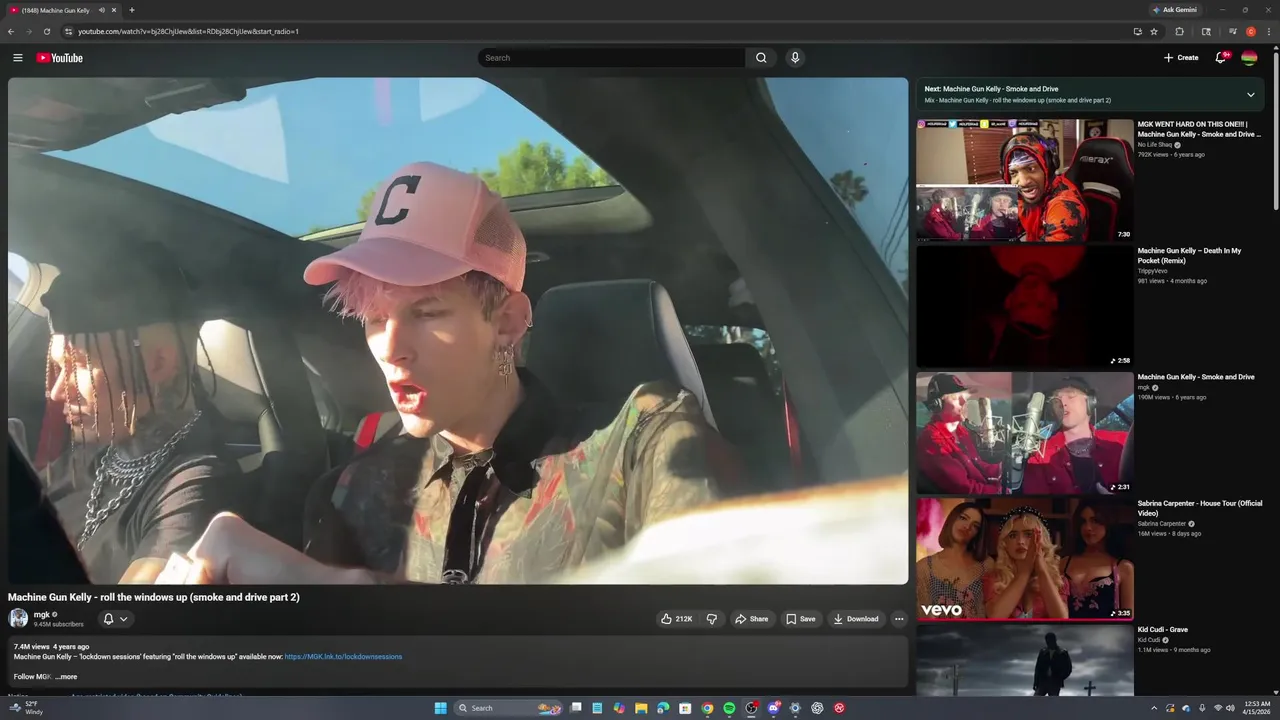Open File Explorer from the taskbar
This screenshot has height=720, width=1280.
click(641, 708)
